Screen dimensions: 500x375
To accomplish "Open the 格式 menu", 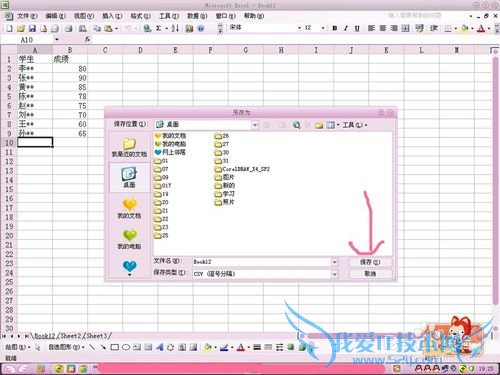I will (x=140, y=16).
